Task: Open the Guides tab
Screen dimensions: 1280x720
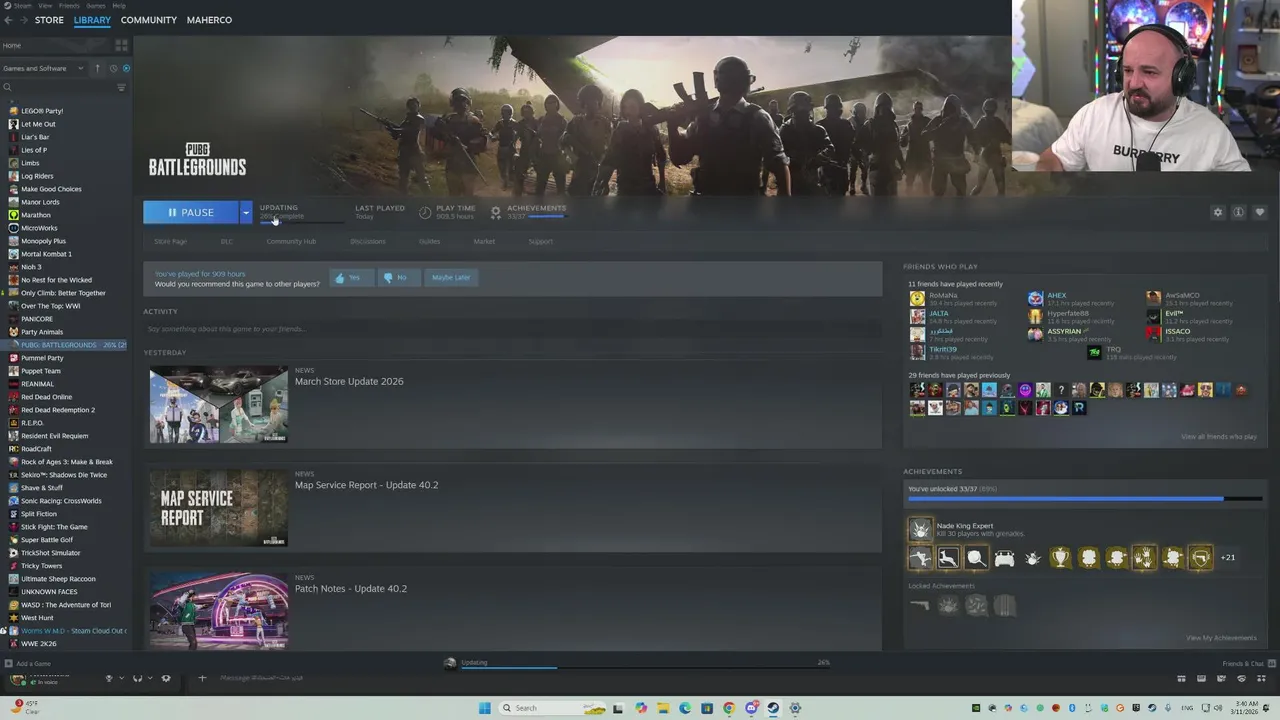Action: [x=429, y=241]
